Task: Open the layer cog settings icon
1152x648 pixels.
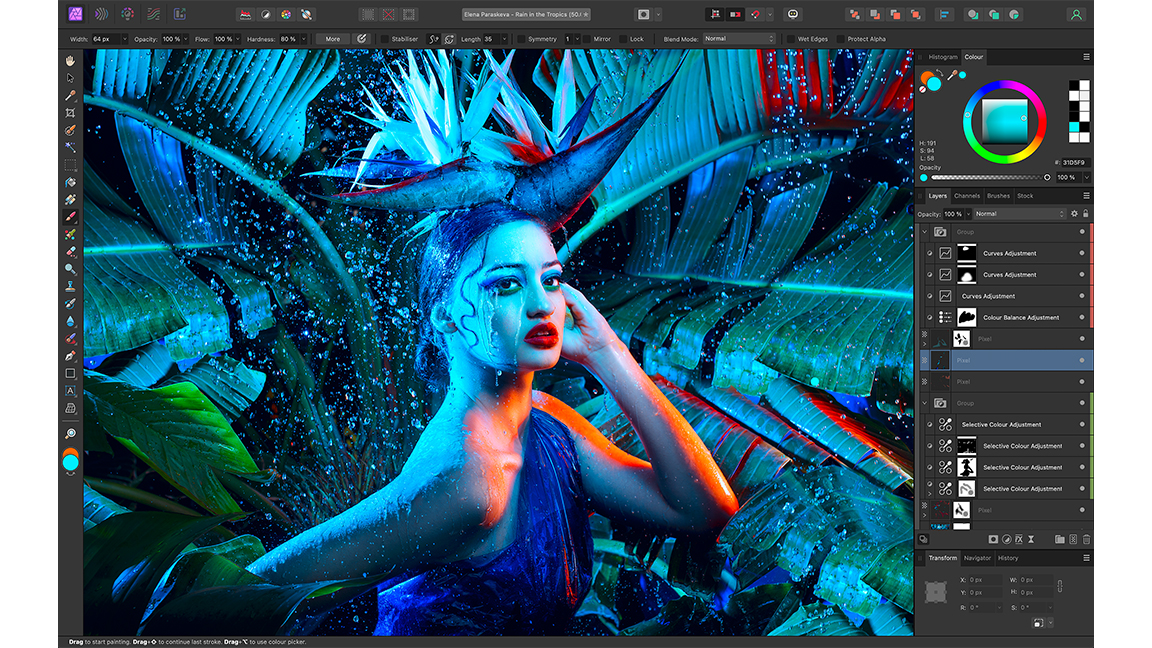Action: (1074, 214)
